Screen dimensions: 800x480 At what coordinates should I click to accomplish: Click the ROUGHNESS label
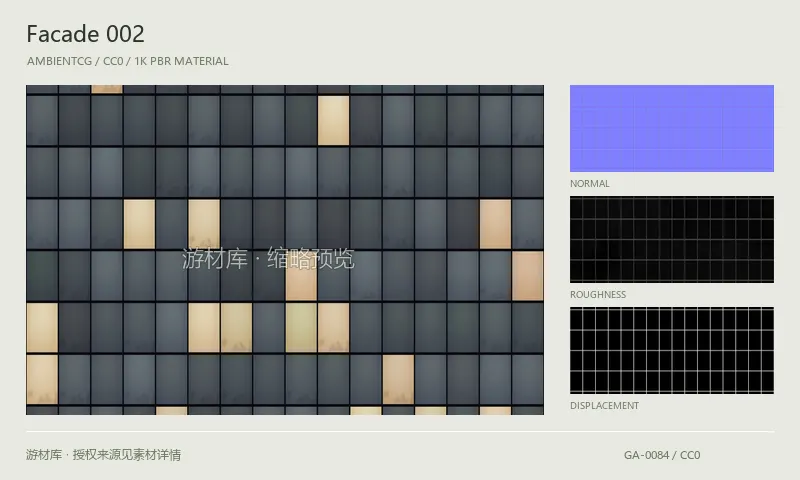click(598, 295)
